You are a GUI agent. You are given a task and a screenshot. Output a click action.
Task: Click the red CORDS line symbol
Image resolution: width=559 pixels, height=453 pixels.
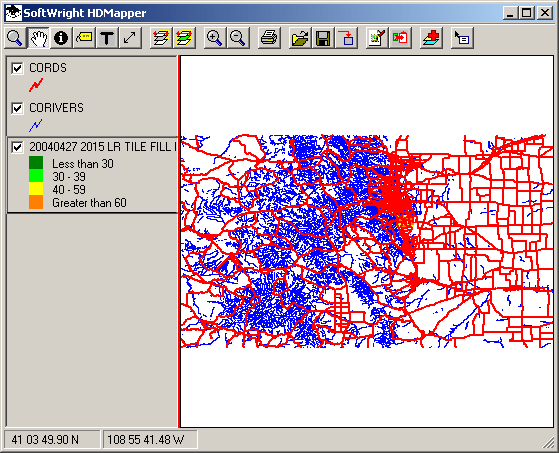36,85
